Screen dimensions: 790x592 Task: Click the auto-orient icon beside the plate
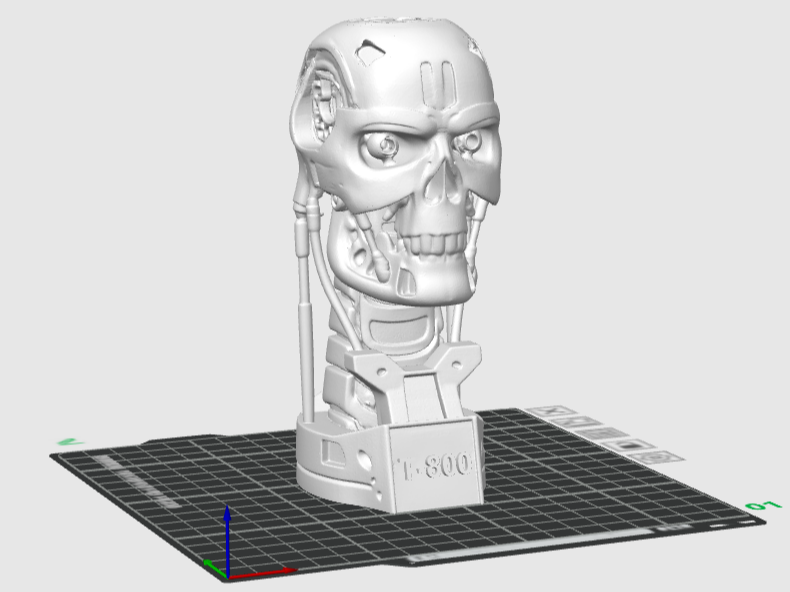click(574, 422)
